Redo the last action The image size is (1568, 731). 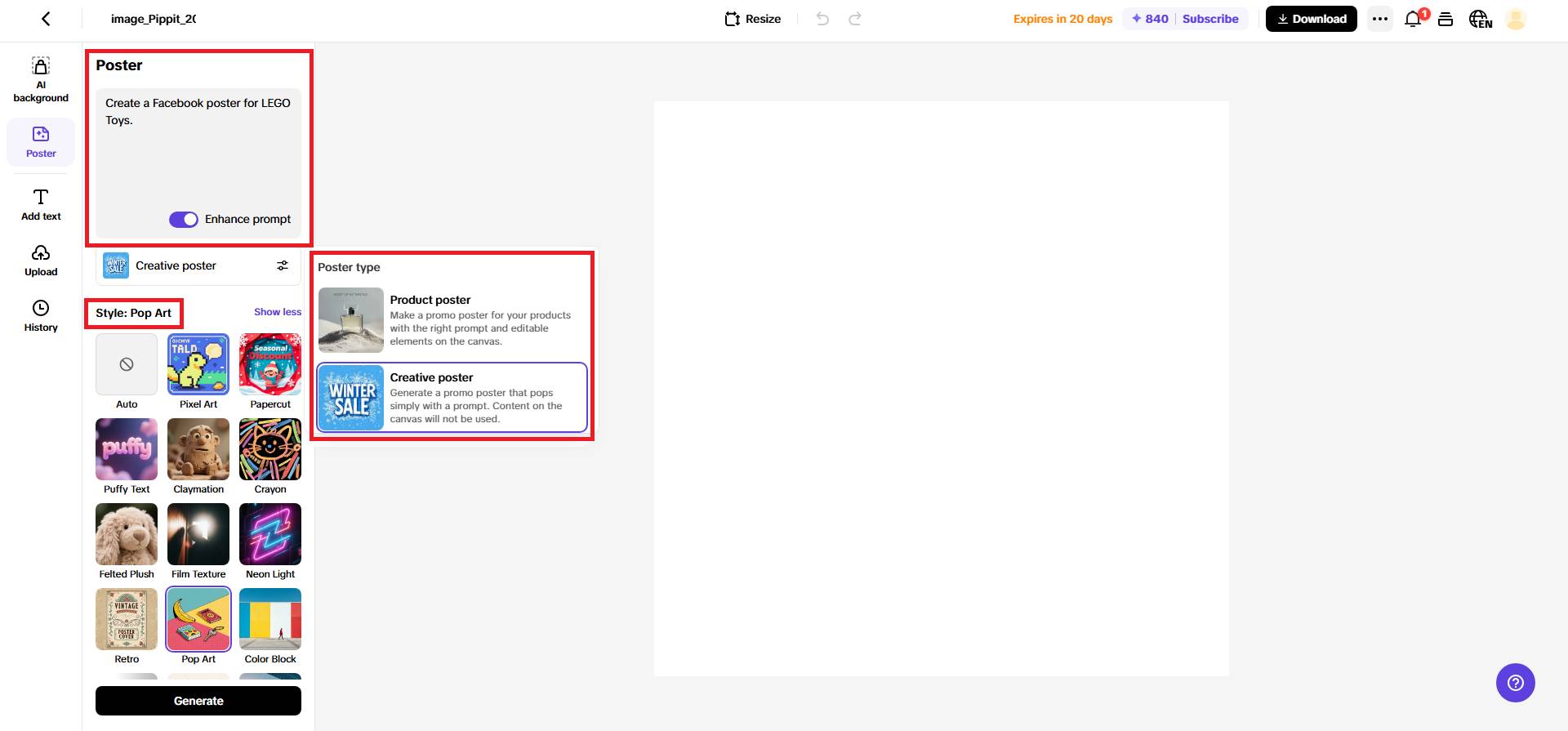855,19
